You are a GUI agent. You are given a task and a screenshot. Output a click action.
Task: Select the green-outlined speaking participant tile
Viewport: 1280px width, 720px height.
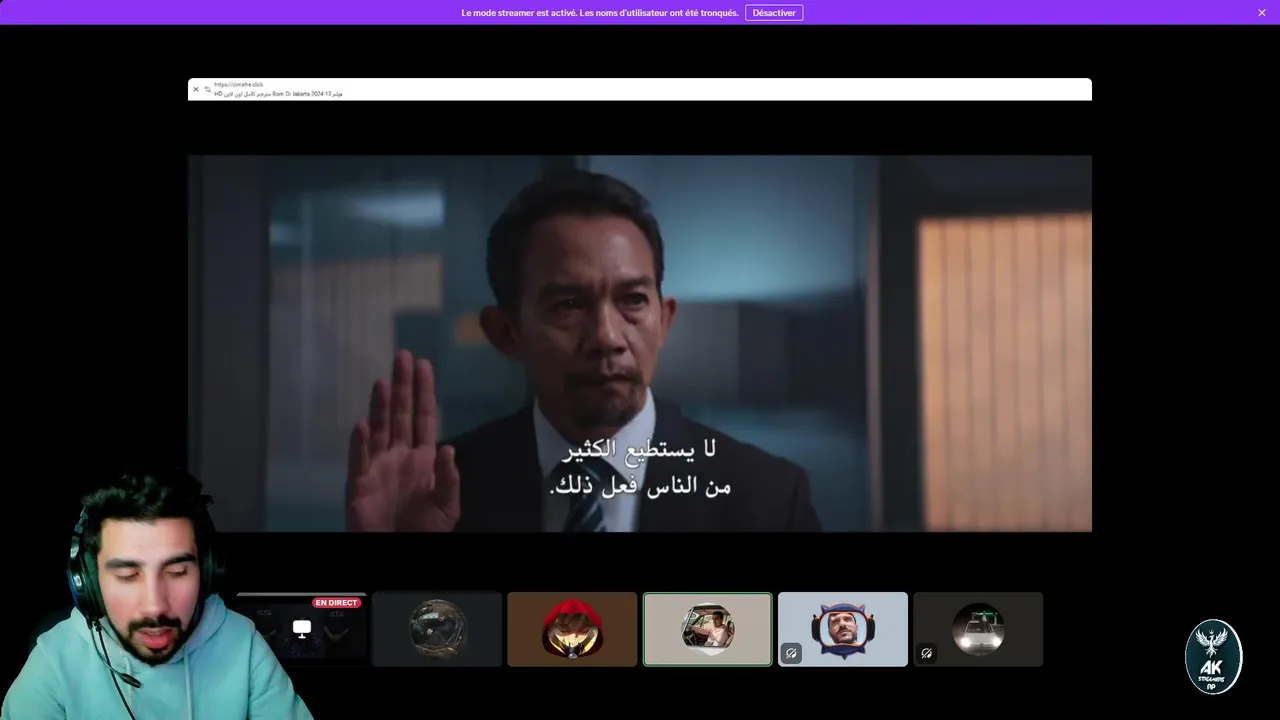tap(708, 629)
